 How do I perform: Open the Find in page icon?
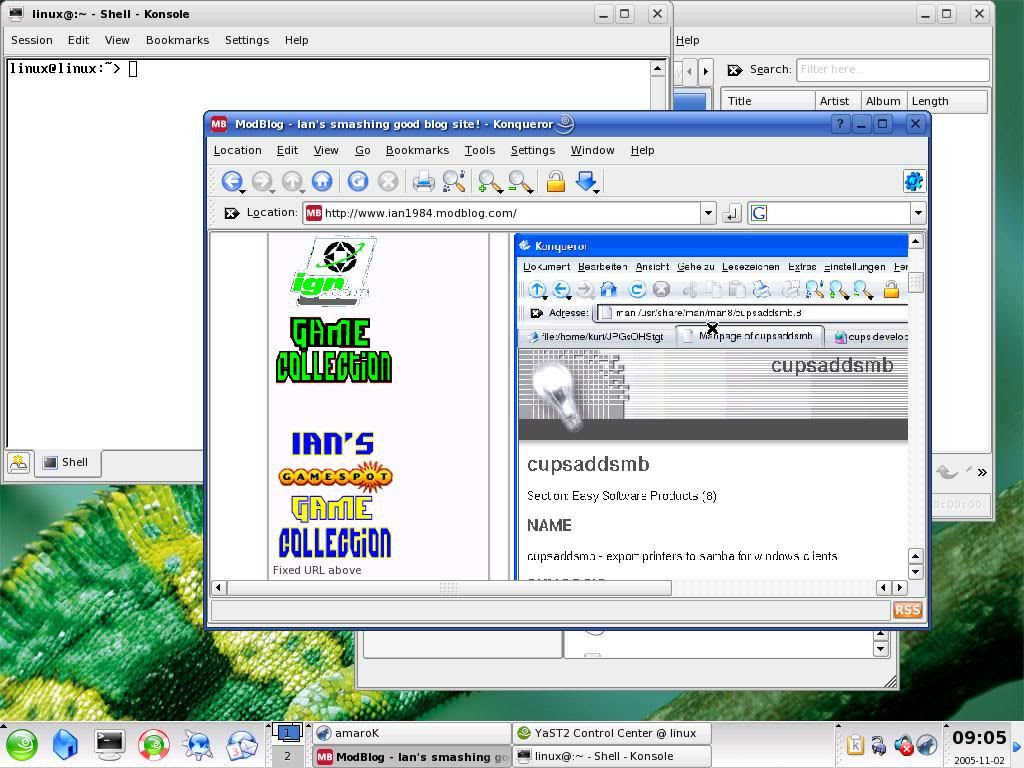click(x=453, y=181)
